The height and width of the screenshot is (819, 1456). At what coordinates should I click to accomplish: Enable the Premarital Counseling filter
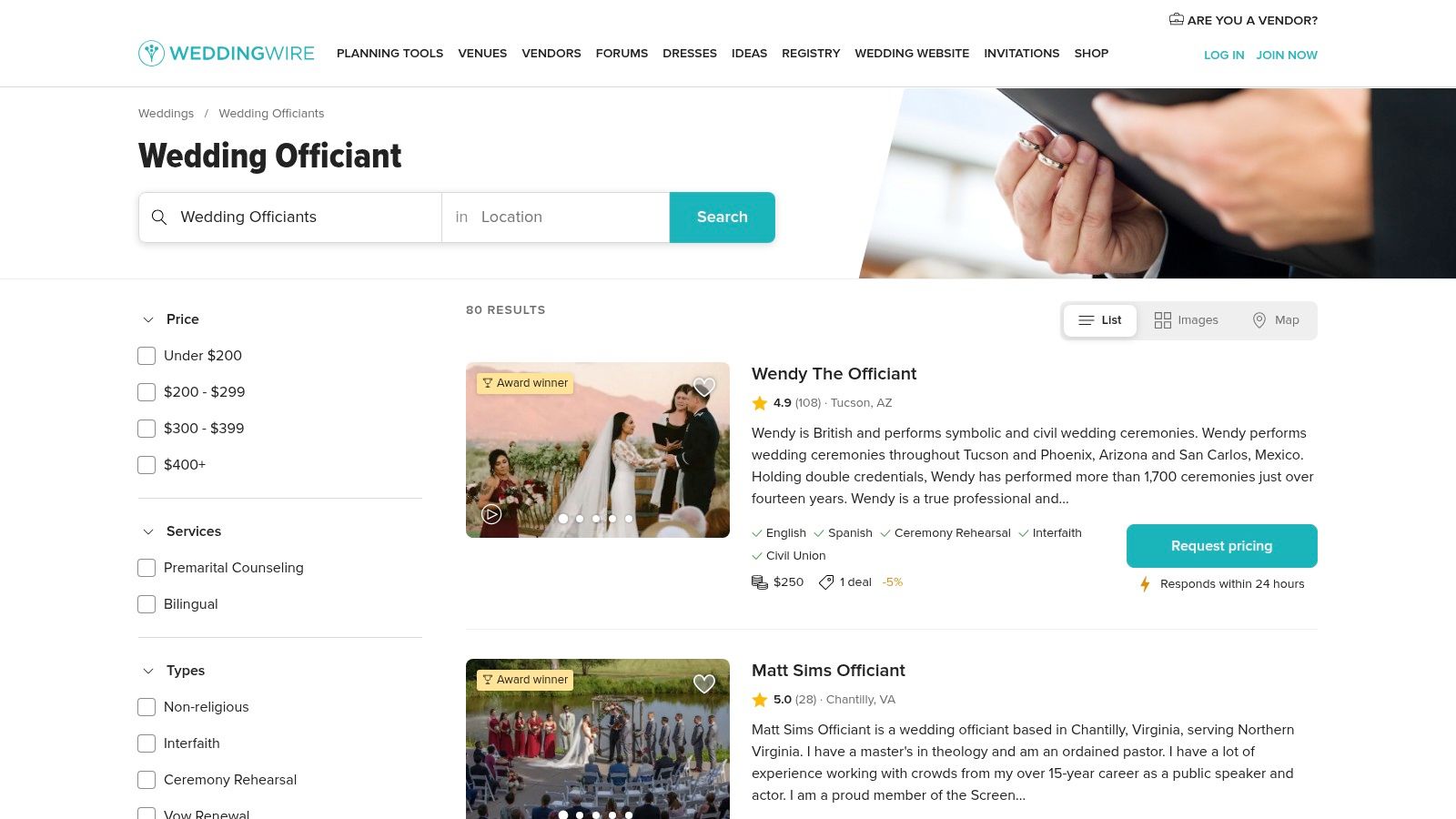[x=147, y=568]
